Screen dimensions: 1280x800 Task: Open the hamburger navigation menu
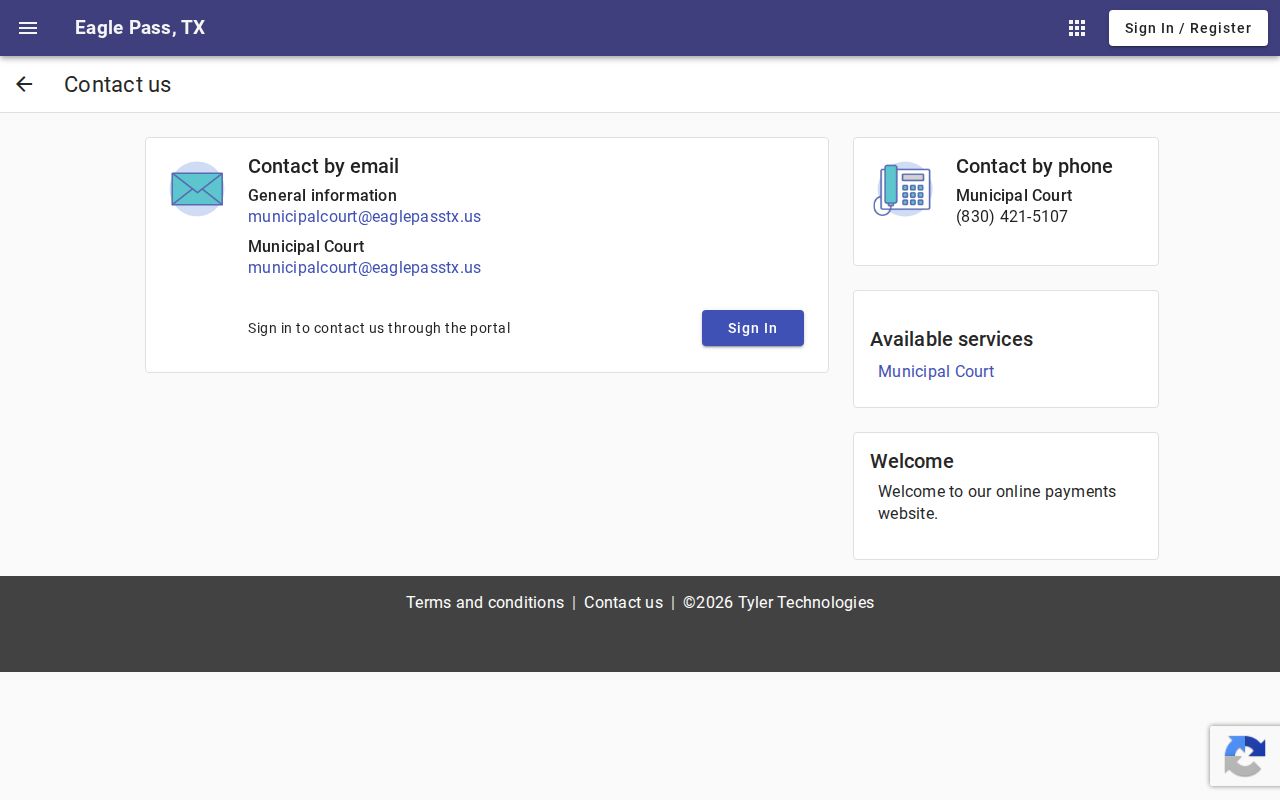click(x=28, y=28)
